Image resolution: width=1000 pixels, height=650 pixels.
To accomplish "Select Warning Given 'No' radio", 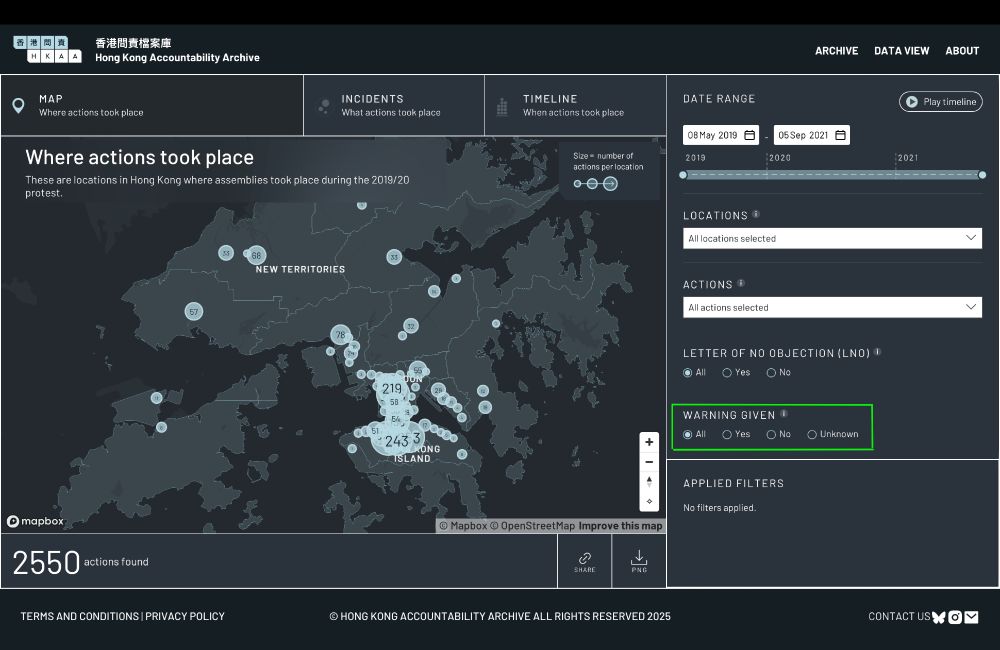I will coord(771,434).
